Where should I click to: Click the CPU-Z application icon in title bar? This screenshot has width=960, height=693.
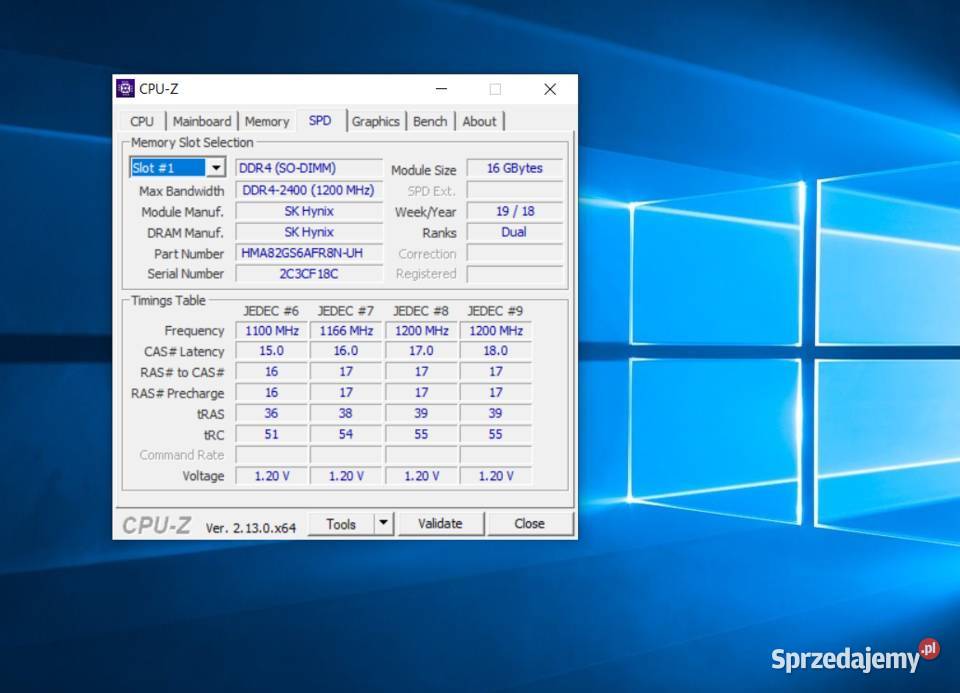[126, 89]
